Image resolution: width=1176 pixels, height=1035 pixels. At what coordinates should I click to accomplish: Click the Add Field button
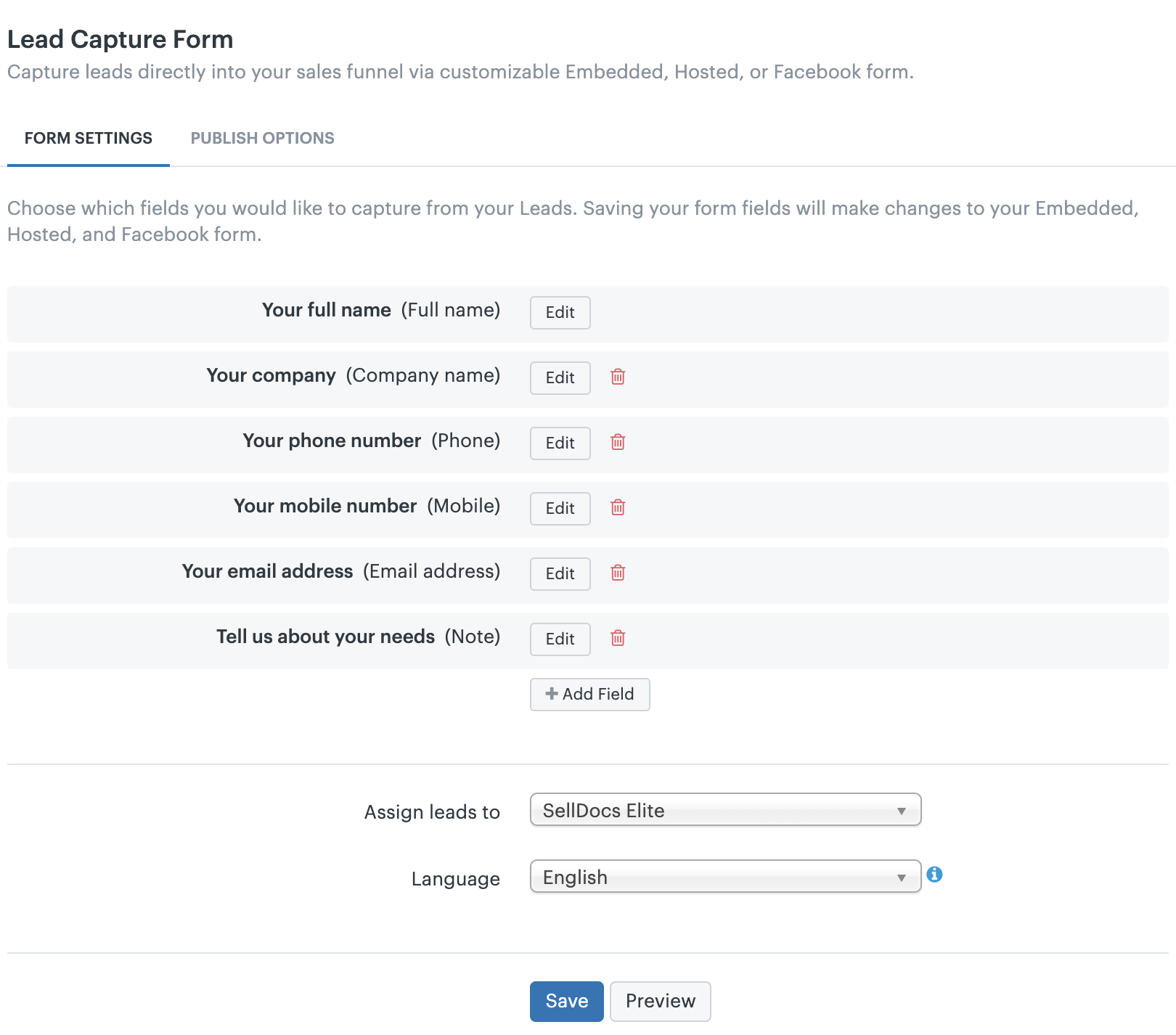click(x=589, y=695)
